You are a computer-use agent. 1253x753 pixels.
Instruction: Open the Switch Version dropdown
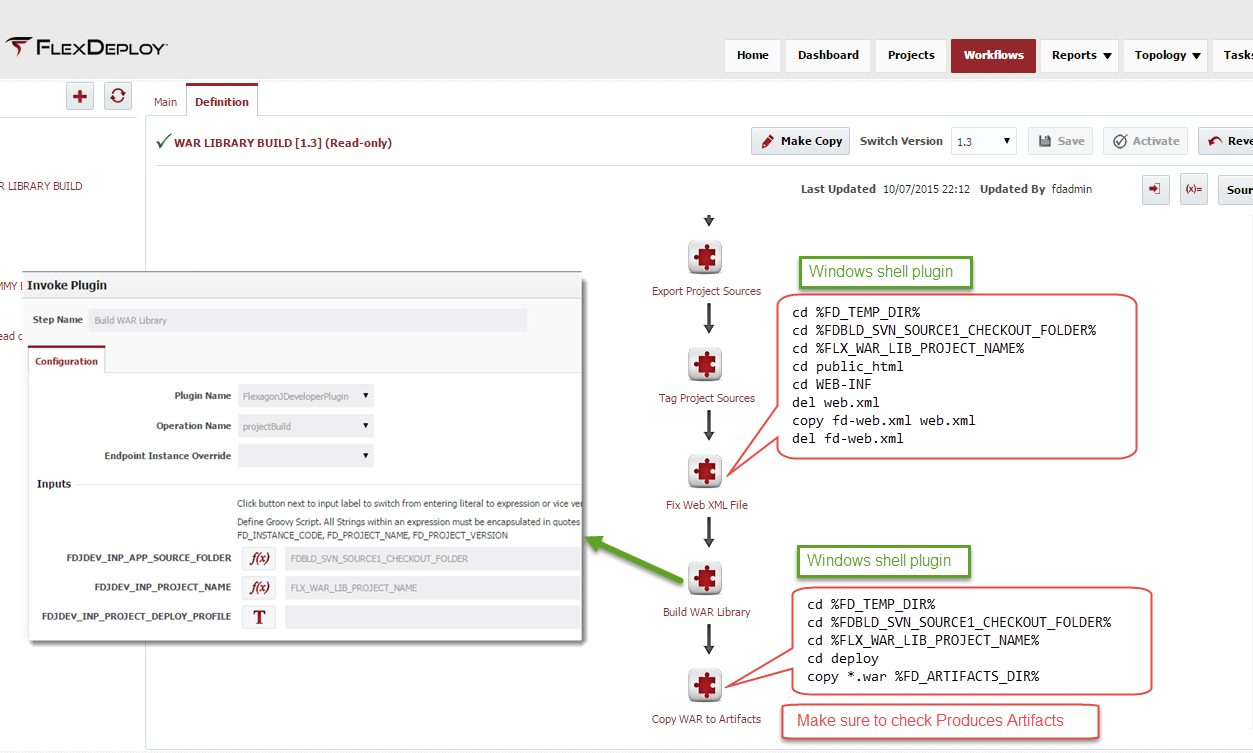pyautogui.click(x=984, y=141)
